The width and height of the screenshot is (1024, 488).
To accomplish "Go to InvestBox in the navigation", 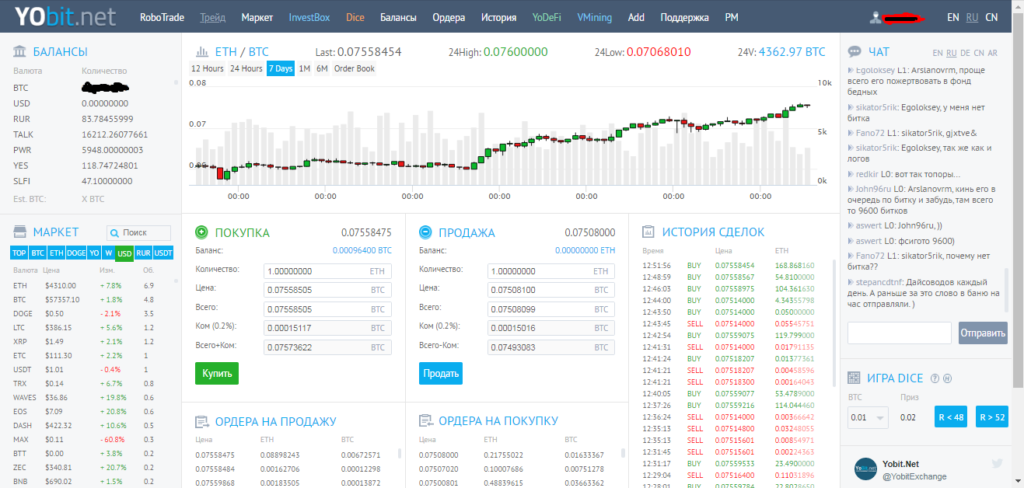I will (x=310, y=18).
